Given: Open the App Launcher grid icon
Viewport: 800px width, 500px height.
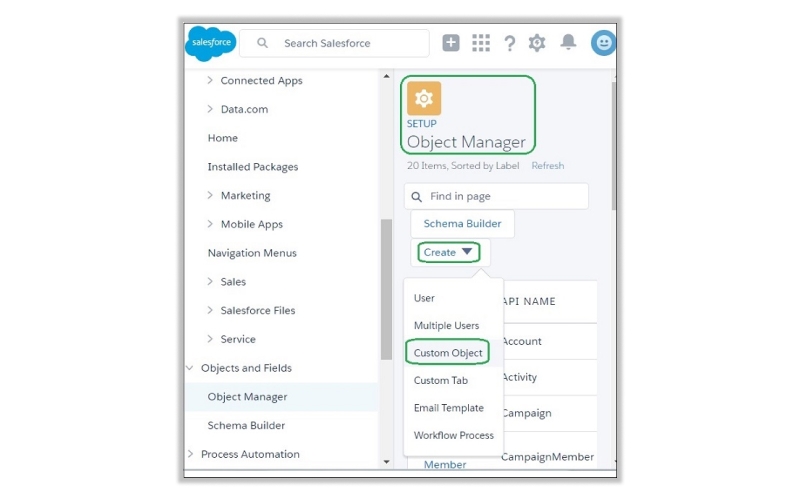Looking at the screenshot, I should [481, 43].
